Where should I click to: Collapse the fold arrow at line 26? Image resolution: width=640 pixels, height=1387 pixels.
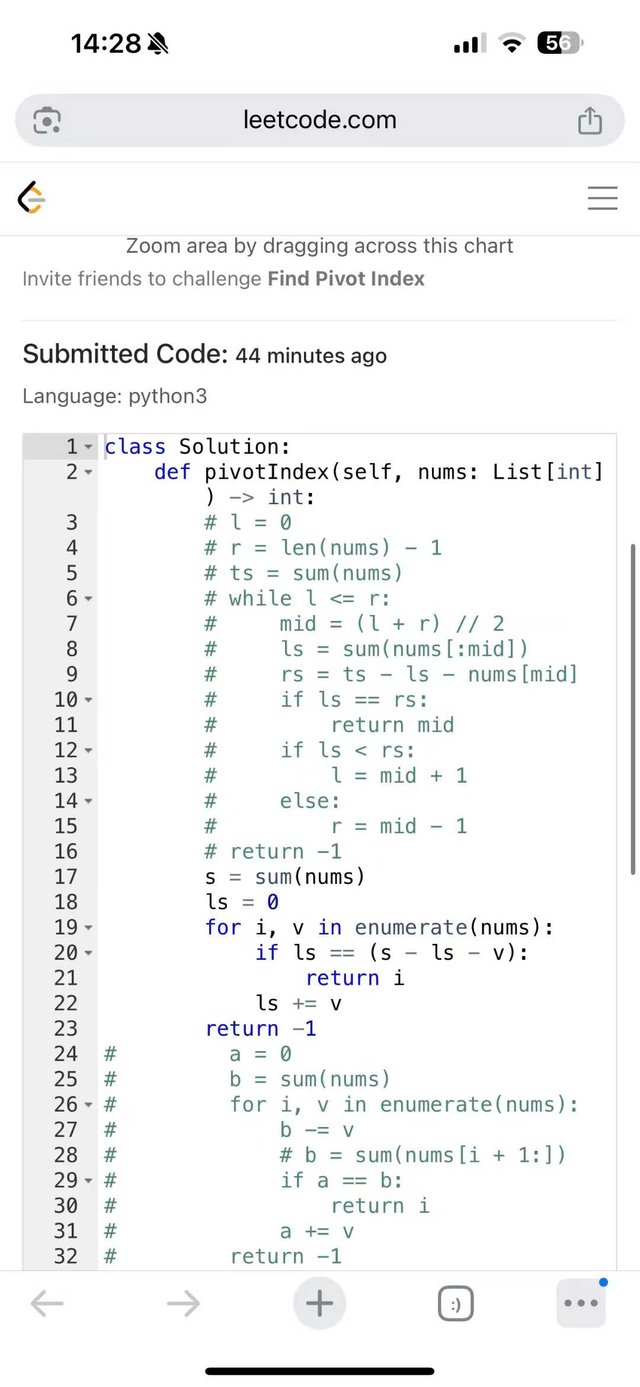pos(88,1105)
